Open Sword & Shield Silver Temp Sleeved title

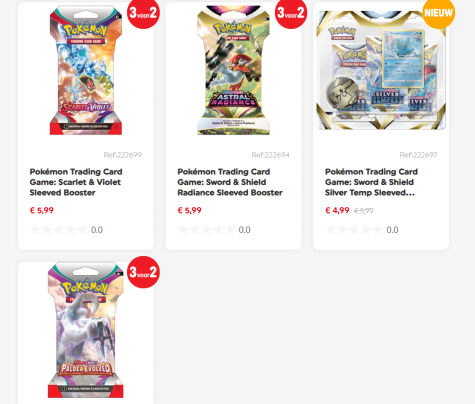tap(371, 182)
